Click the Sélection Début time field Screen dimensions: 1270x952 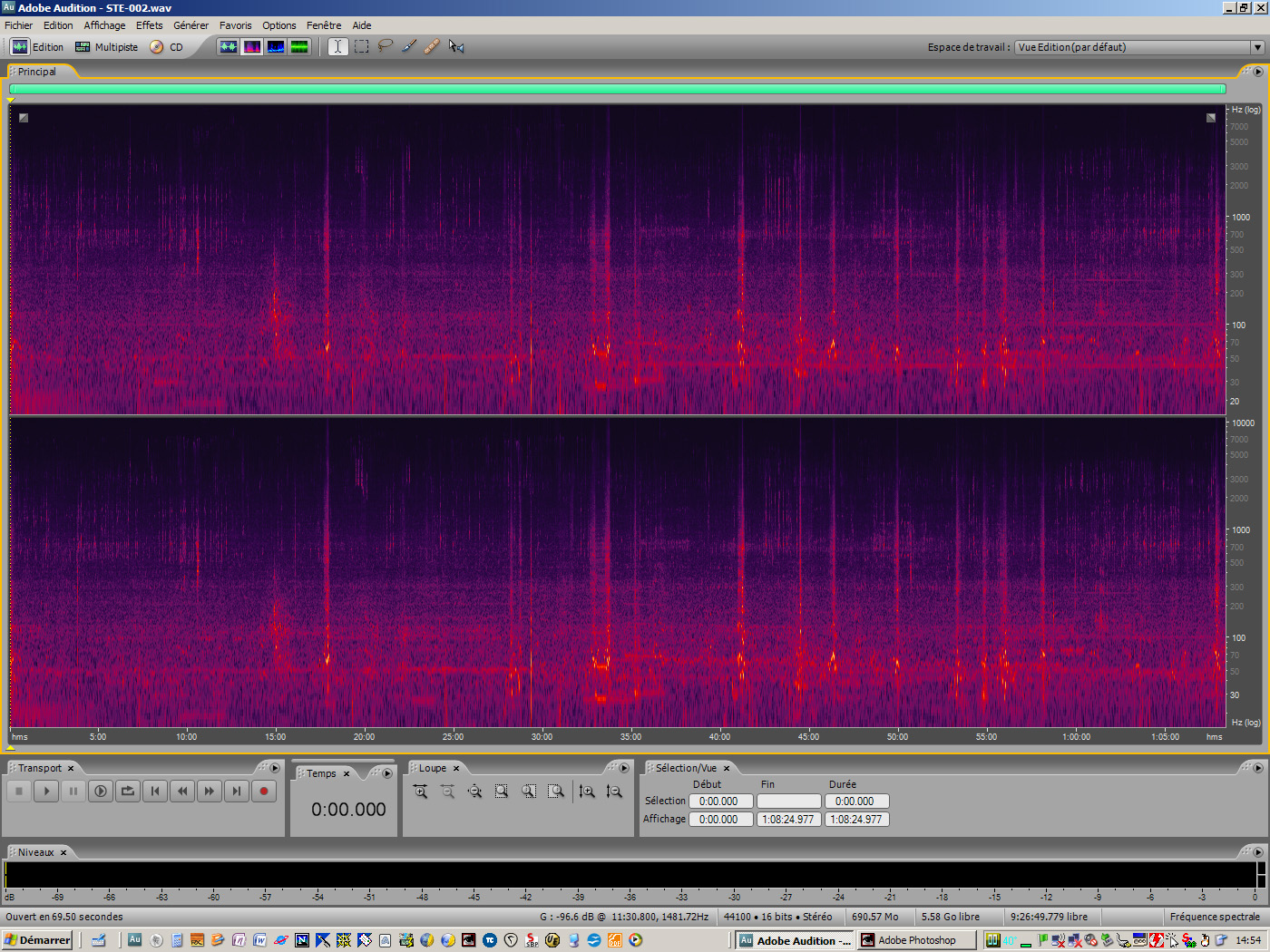(x=720, y=801)
